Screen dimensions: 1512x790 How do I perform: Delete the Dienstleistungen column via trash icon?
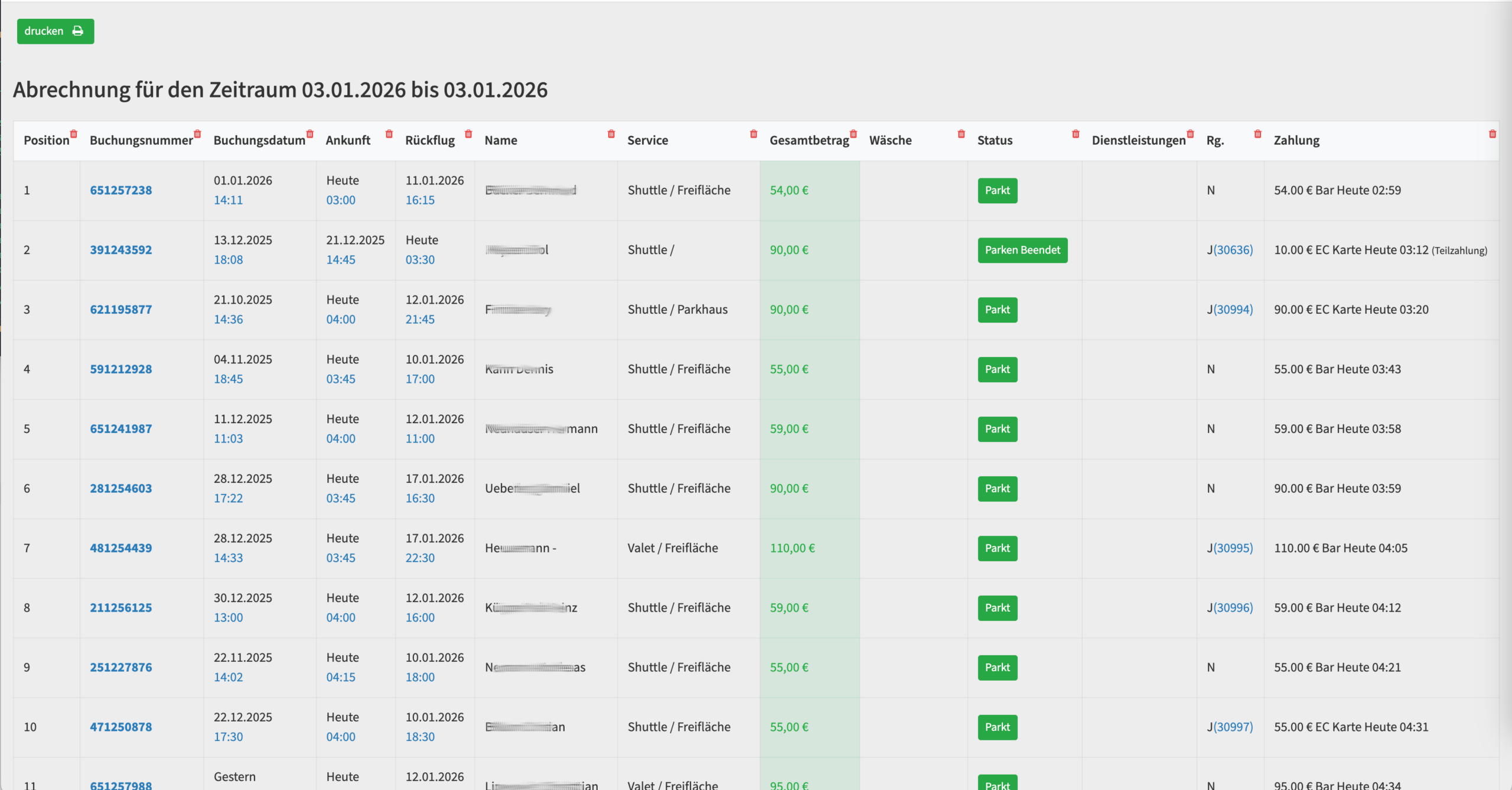click(1191, 134)
